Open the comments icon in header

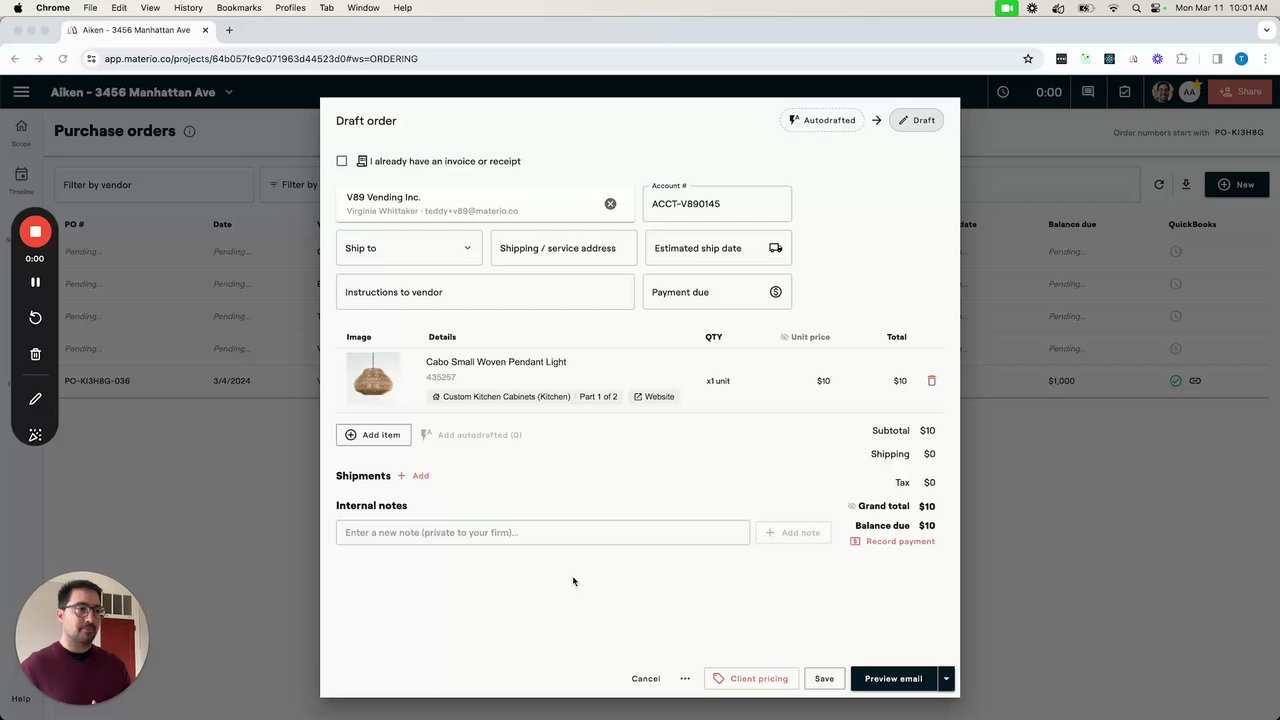1088,92
